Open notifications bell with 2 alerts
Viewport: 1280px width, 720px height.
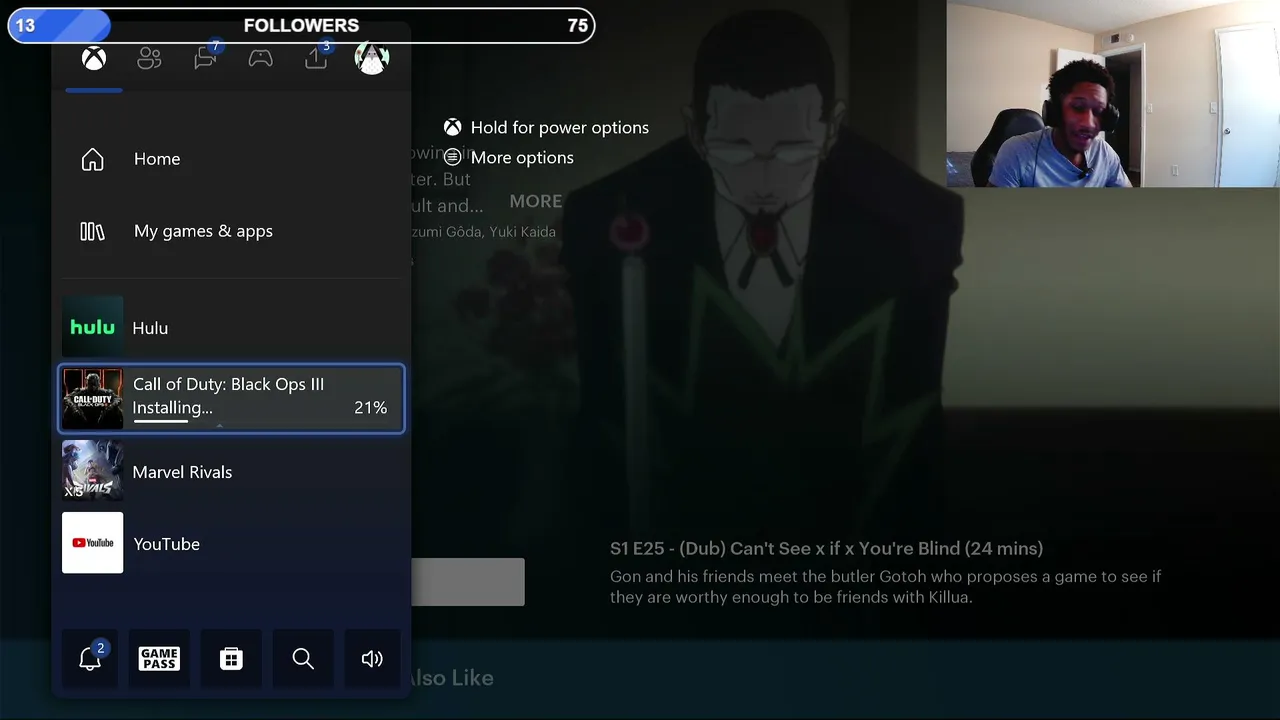[90, 658]
